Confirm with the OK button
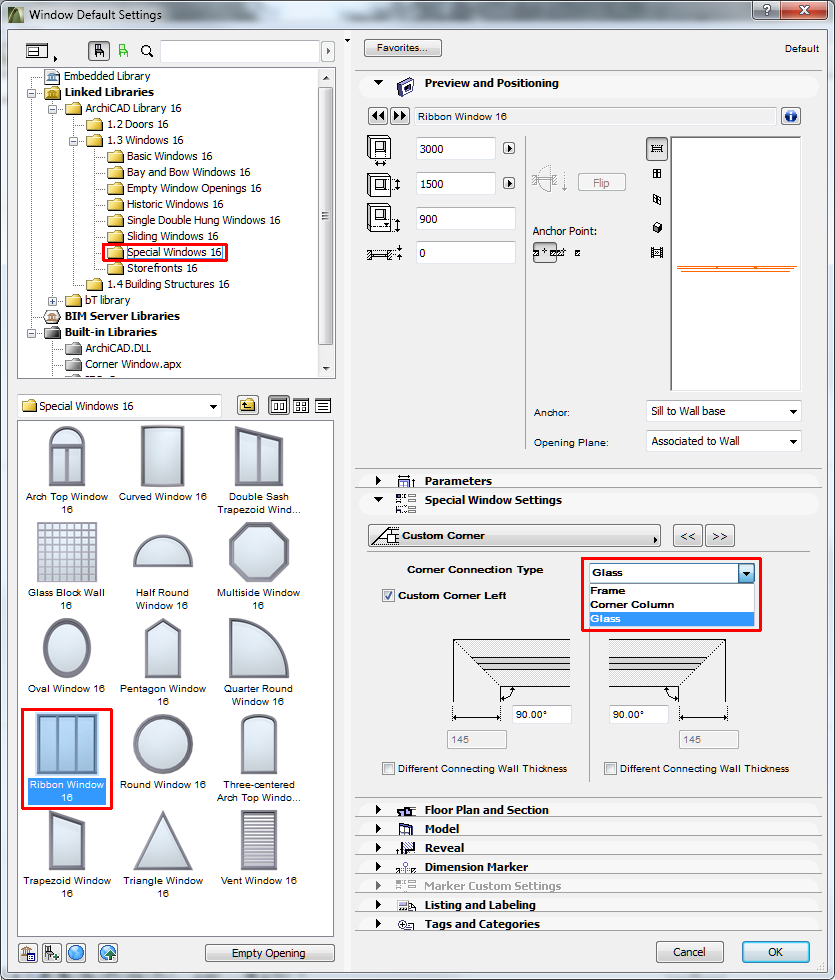 (776, 952)
